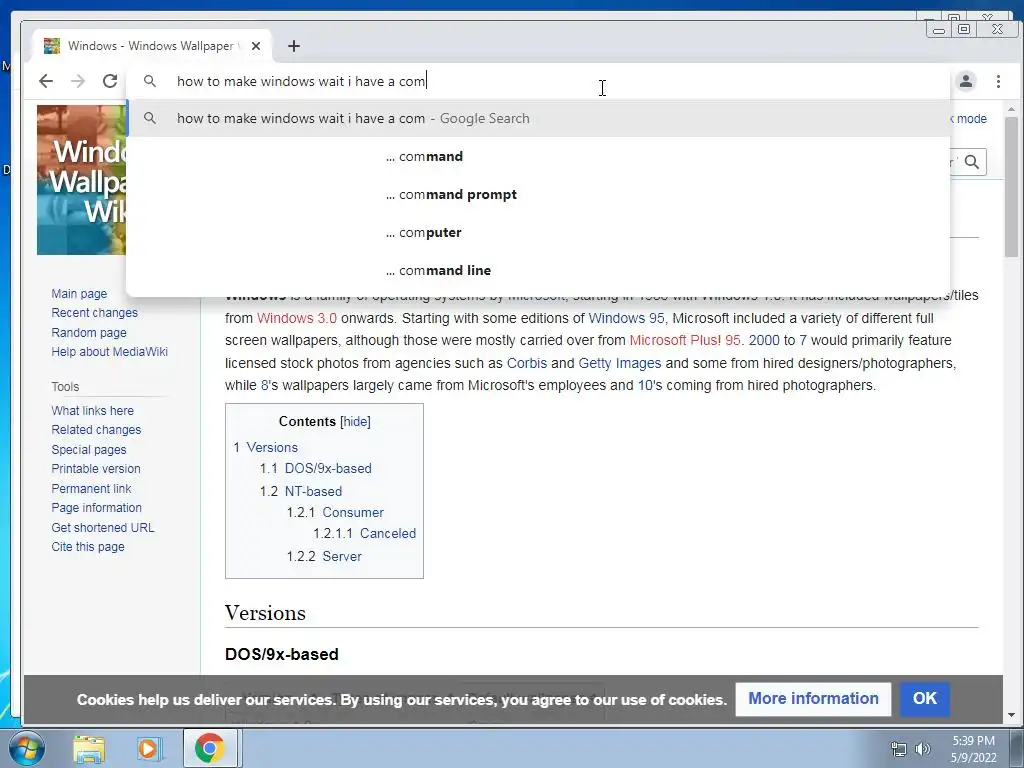Click the Chrome forward arrow
Screen dimensions: 1024x768
click(x=78, y=81)
